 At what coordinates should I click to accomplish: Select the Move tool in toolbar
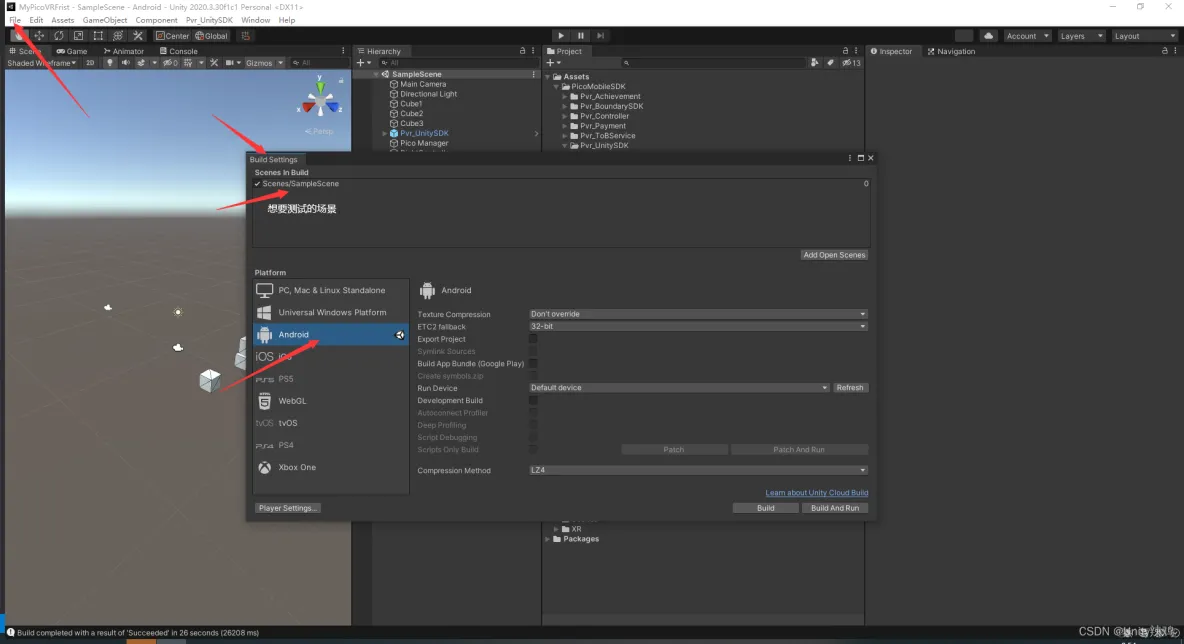point(39,35)
